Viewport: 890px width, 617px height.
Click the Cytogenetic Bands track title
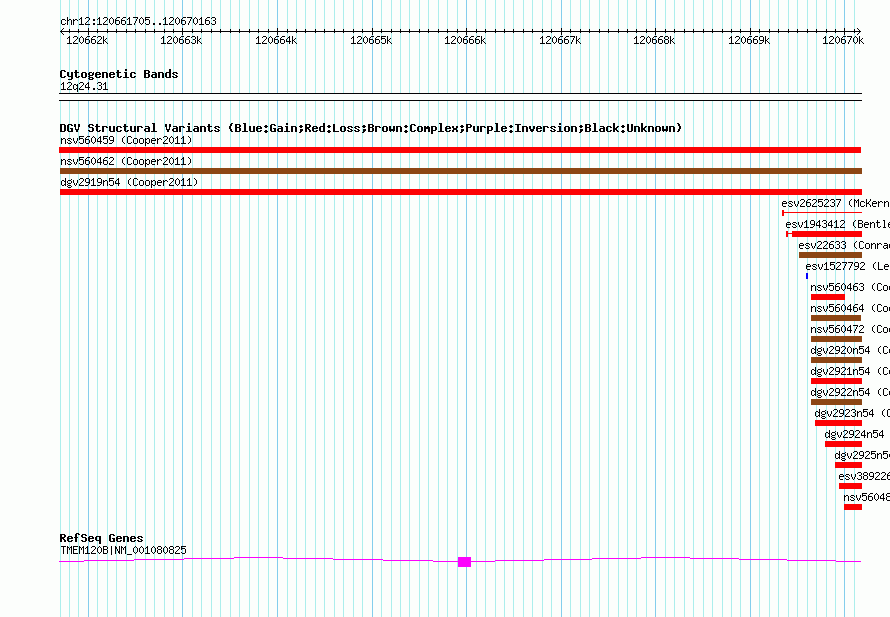[x=119, y=74]
